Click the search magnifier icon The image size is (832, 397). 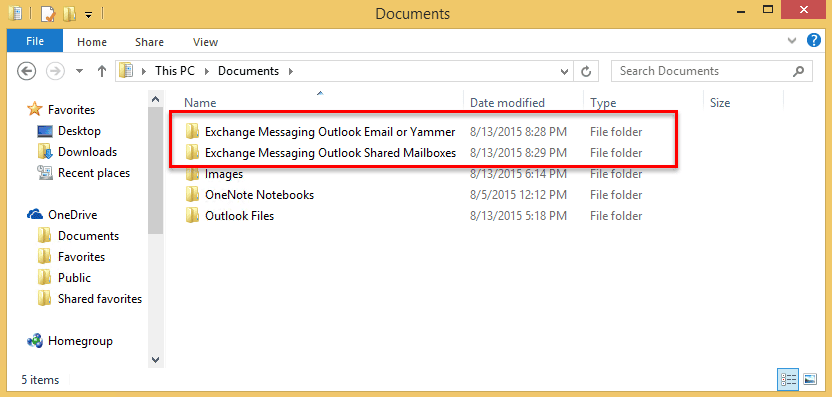pyautogui.click(x=798, y=71)
